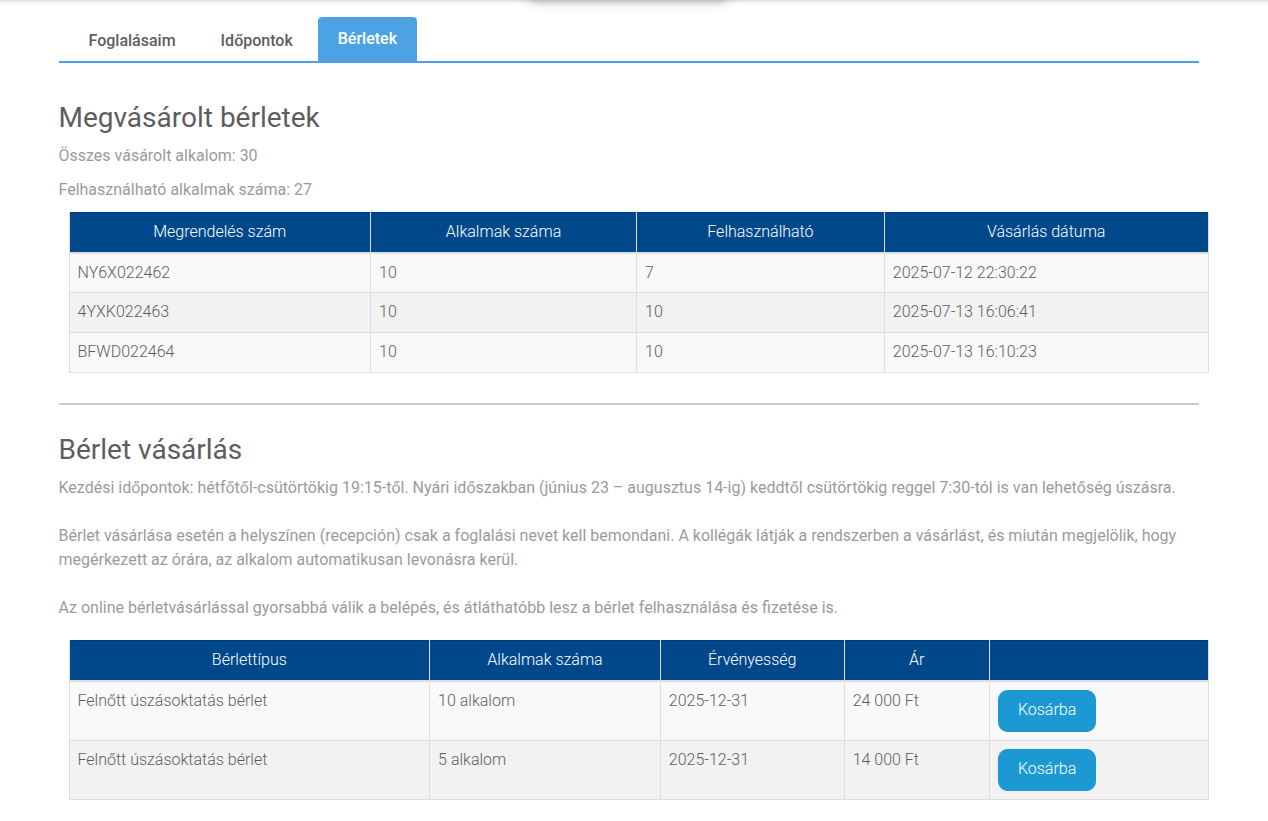This screenshot has height=821, width=1268.
Task: Click the Megrendelés szám column header
Action: 219,232
